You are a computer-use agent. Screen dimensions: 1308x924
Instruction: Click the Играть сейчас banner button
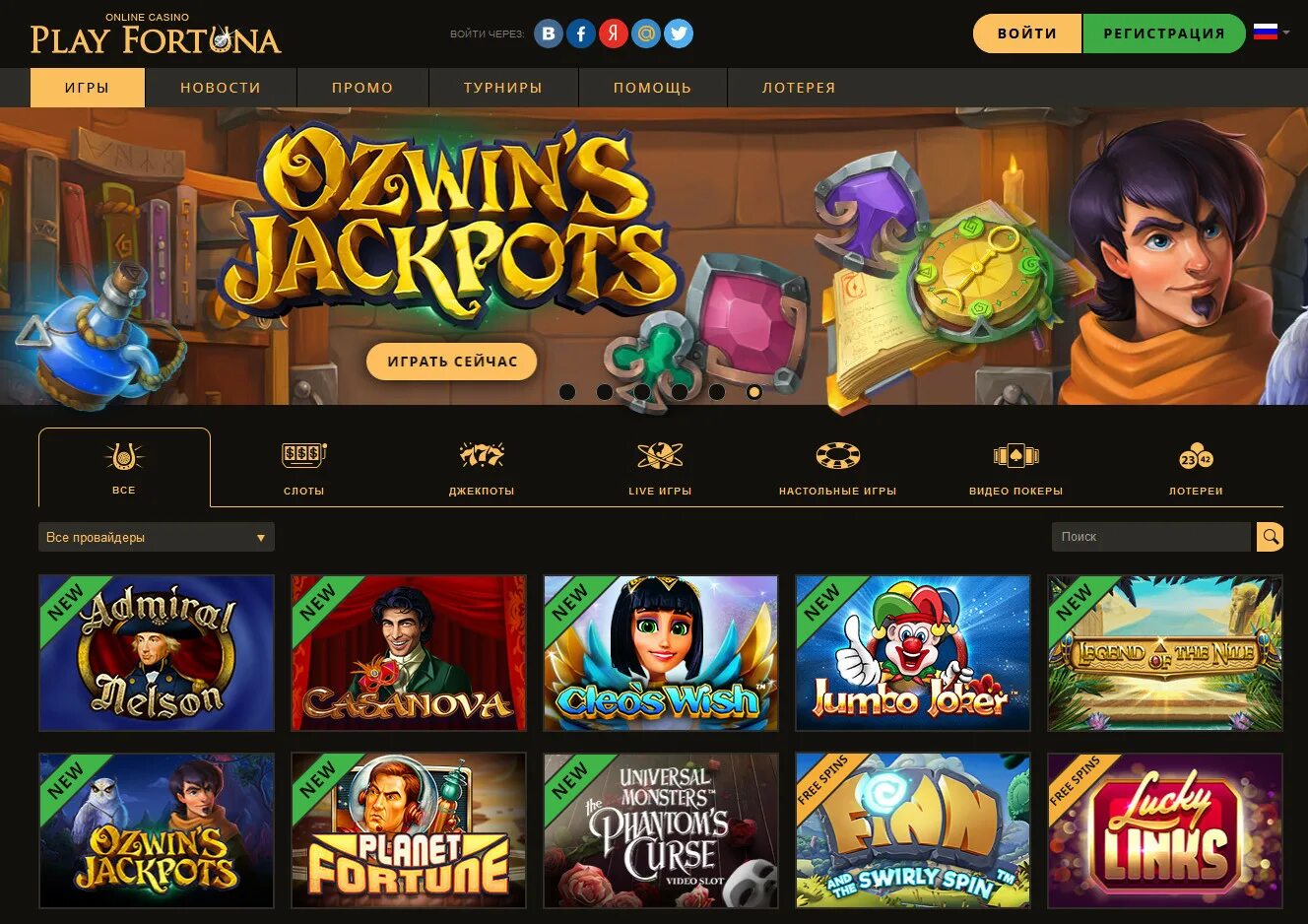tap(452, 362)
